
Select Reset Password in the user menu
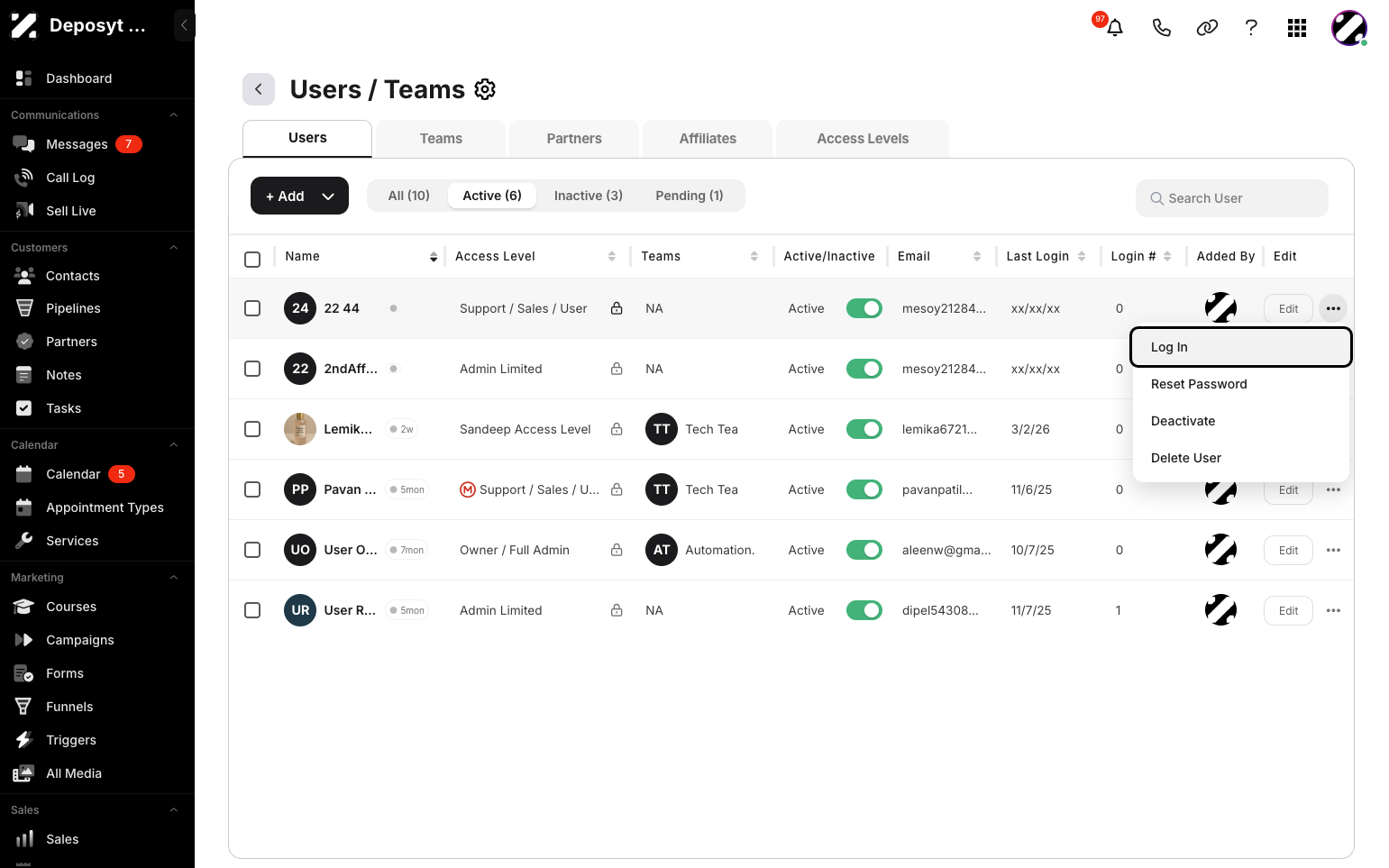[x=1241, y=384]
